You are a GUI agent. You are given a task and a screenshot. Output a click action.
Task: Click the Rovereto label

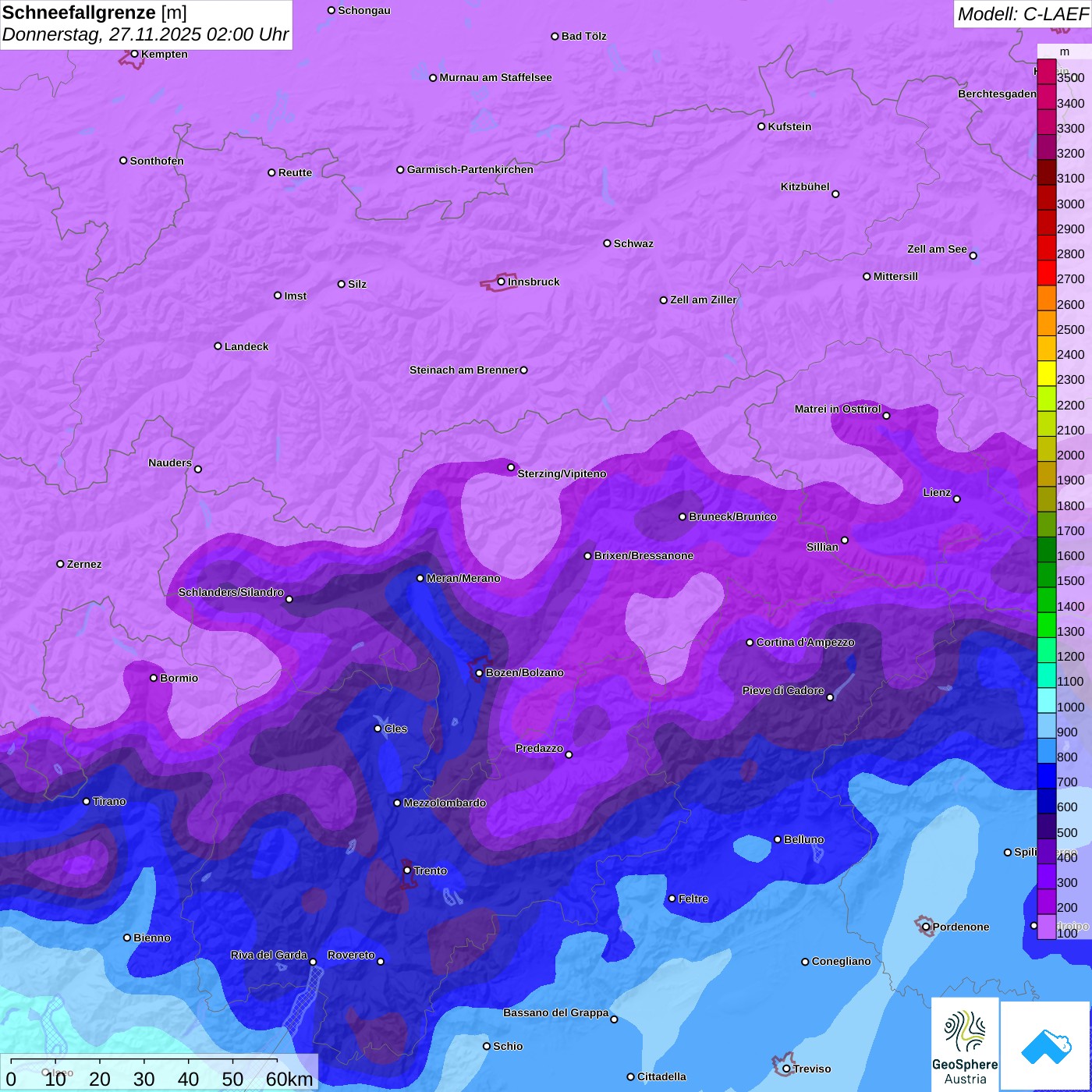coord(351,955)
